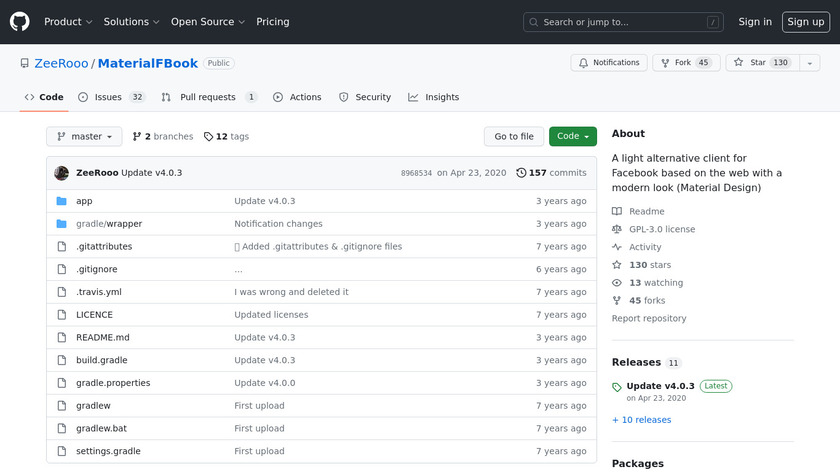
Task: Open the gradlew file
Action: [93, 406]
